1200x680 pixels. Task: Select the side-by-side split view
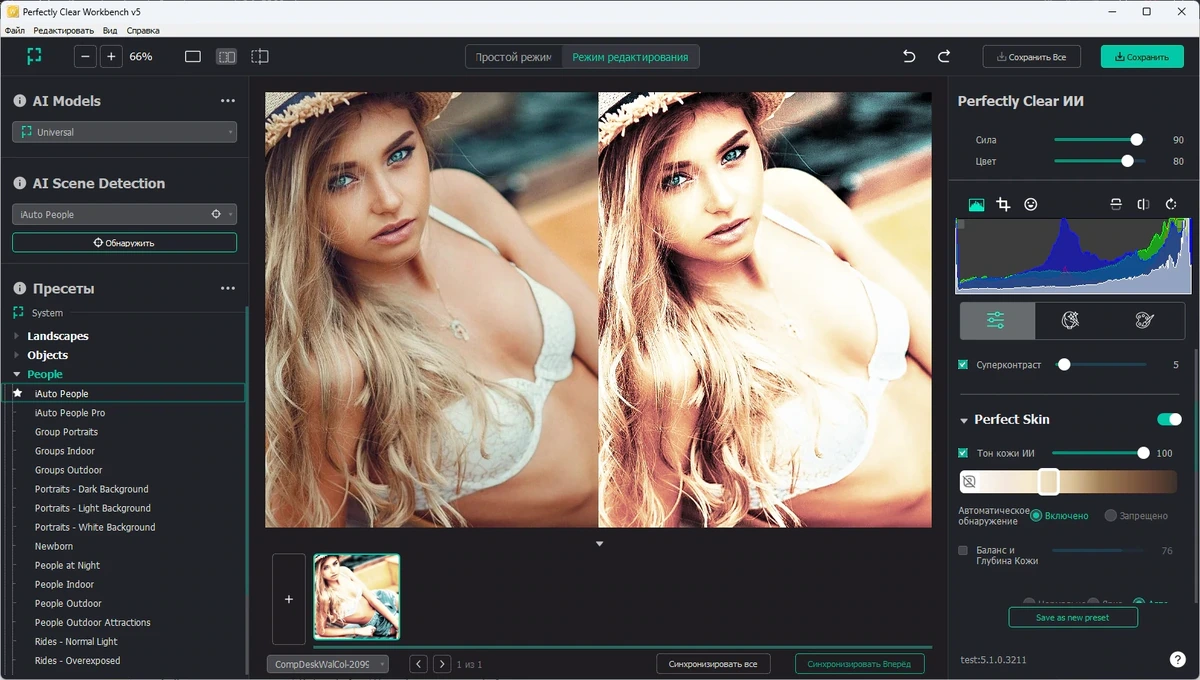227,57
